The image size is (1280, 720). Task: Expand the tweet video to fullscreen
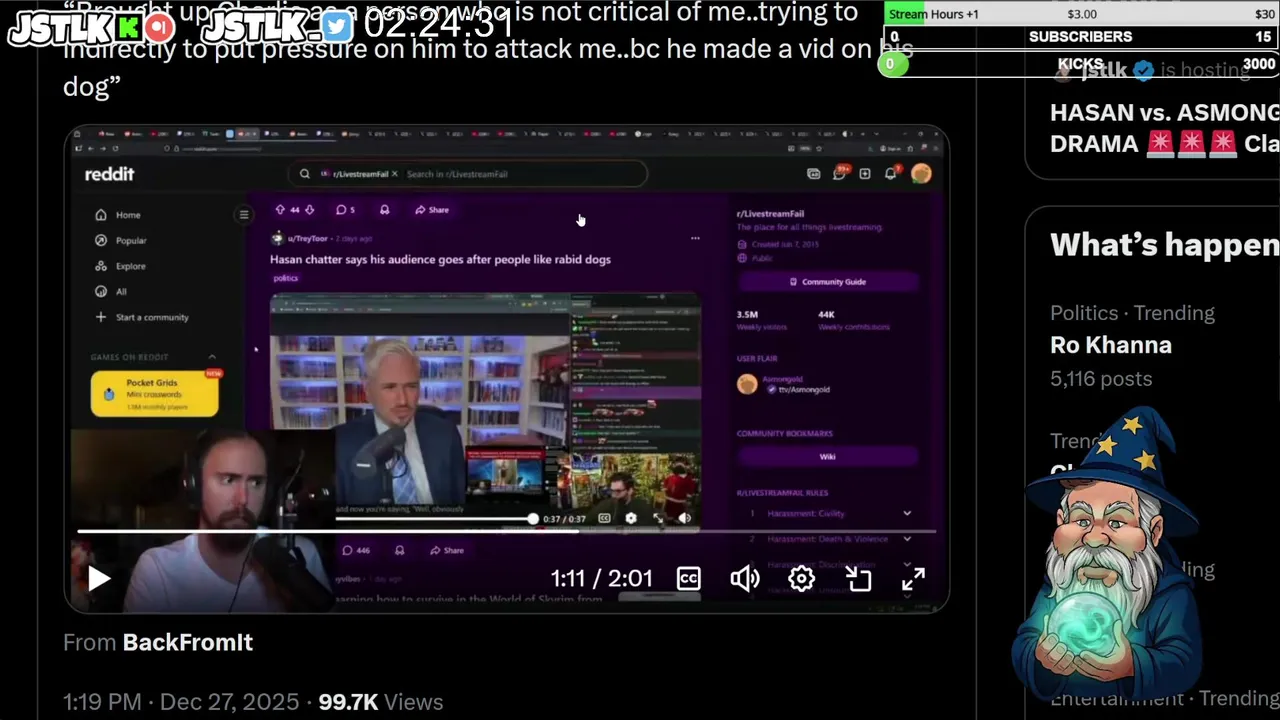[x=913, y=579]
